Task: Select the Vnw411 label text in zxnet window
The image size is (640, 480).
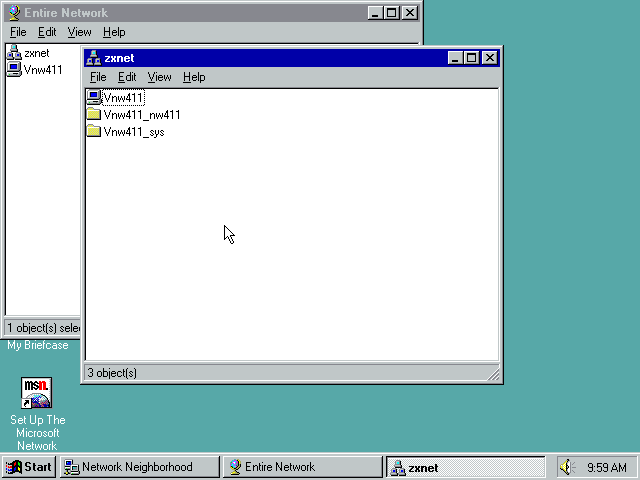Action: coord(123,98)
